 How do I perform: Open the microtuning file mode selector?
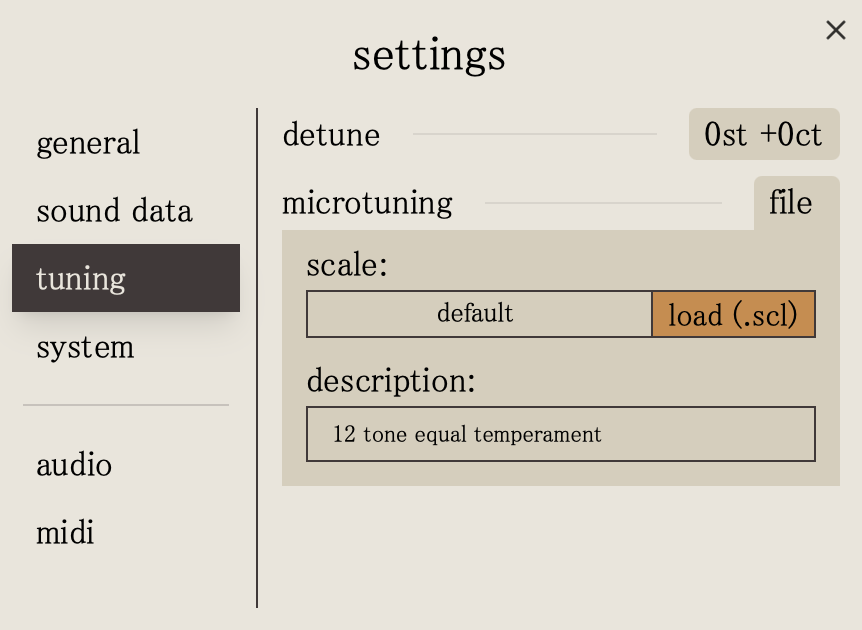click(x=790, y=203)
